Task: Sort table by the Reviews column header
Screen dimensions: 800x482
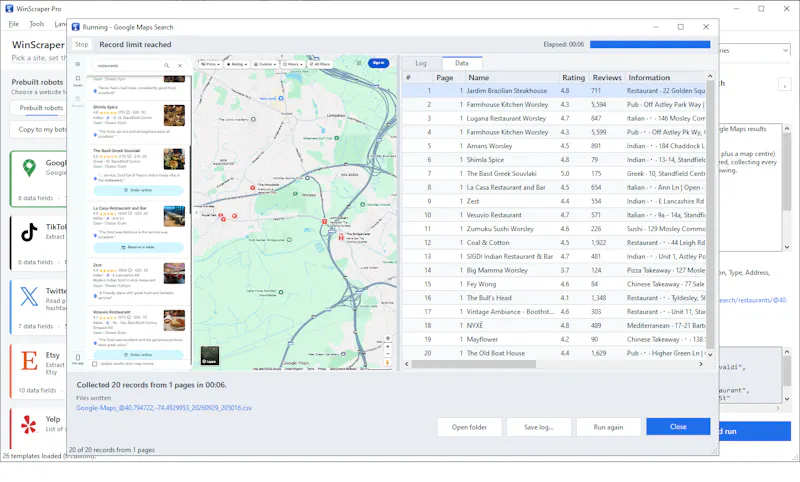Action: coord(606,78)
